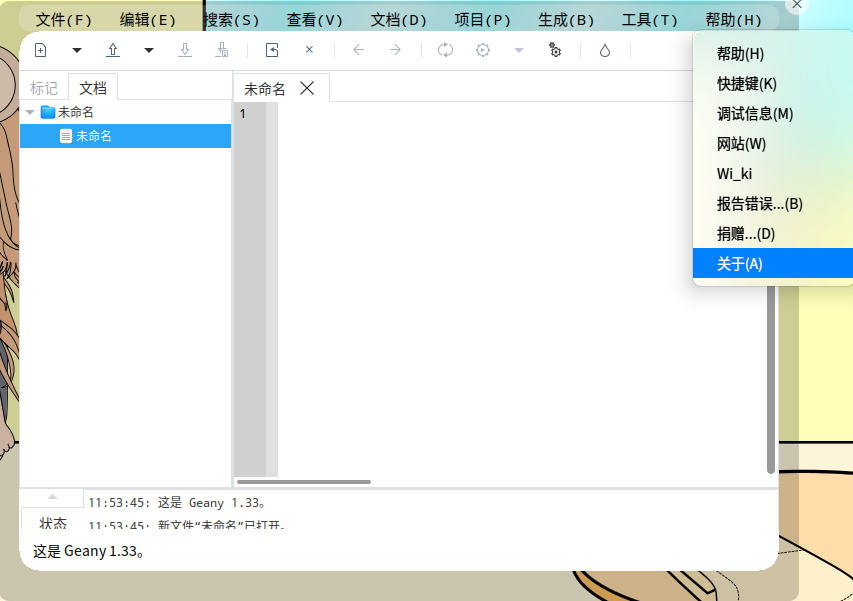Screen dimensions: 853x601
Task: Click the revert file toolbar icon
Action: tap(272, 51)
